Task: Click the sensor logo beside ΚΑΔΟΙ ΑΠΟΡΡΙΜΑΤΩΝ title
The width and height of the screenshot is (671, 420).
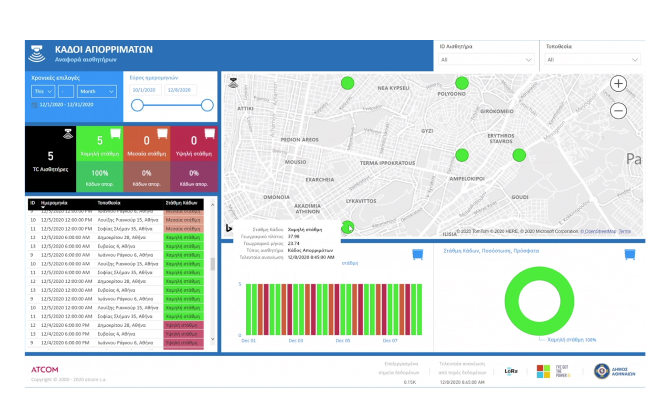Action: (37, 54)
